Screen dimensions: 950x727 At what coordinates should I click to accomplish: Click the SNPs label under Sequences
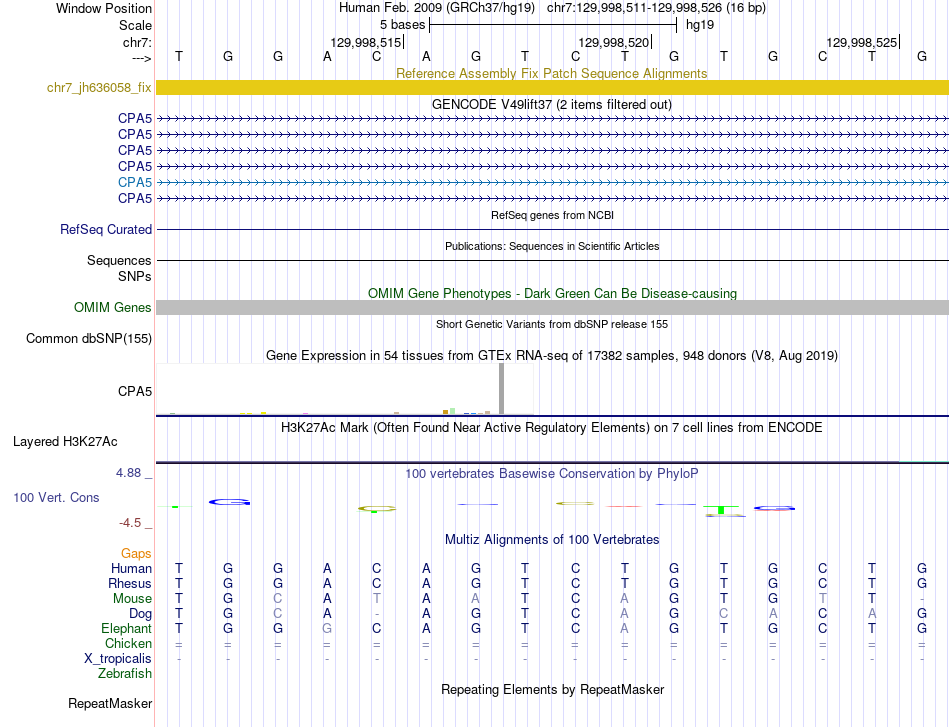(135, 276)
